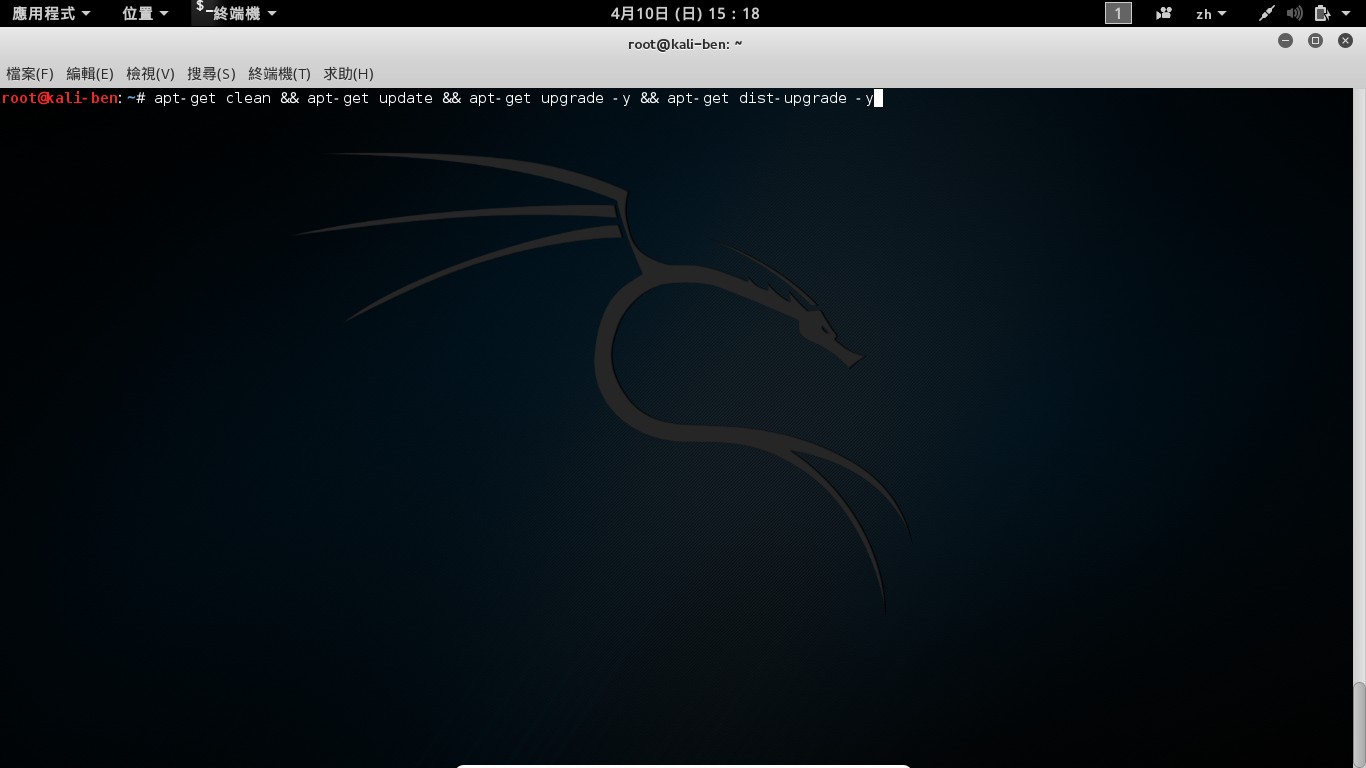Screen dimensions: 1366x768
Task: Click the word 'update' in the command
Action: (x=405, y=98)
